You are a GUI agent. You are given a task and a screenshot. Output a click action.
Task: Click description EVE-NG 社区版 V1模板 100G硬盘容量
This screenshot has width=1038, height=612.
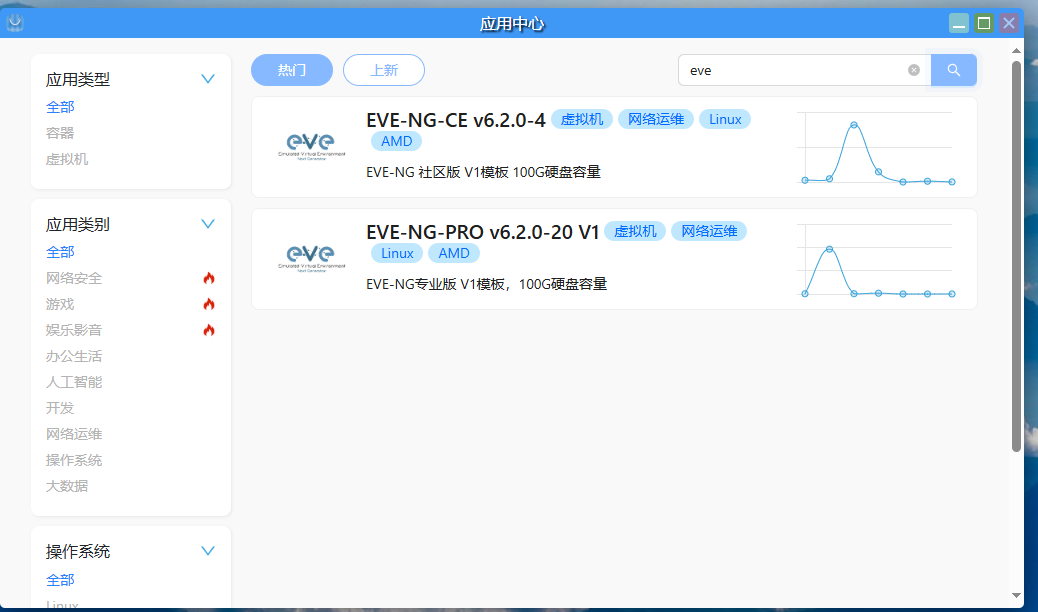[483, 172]
